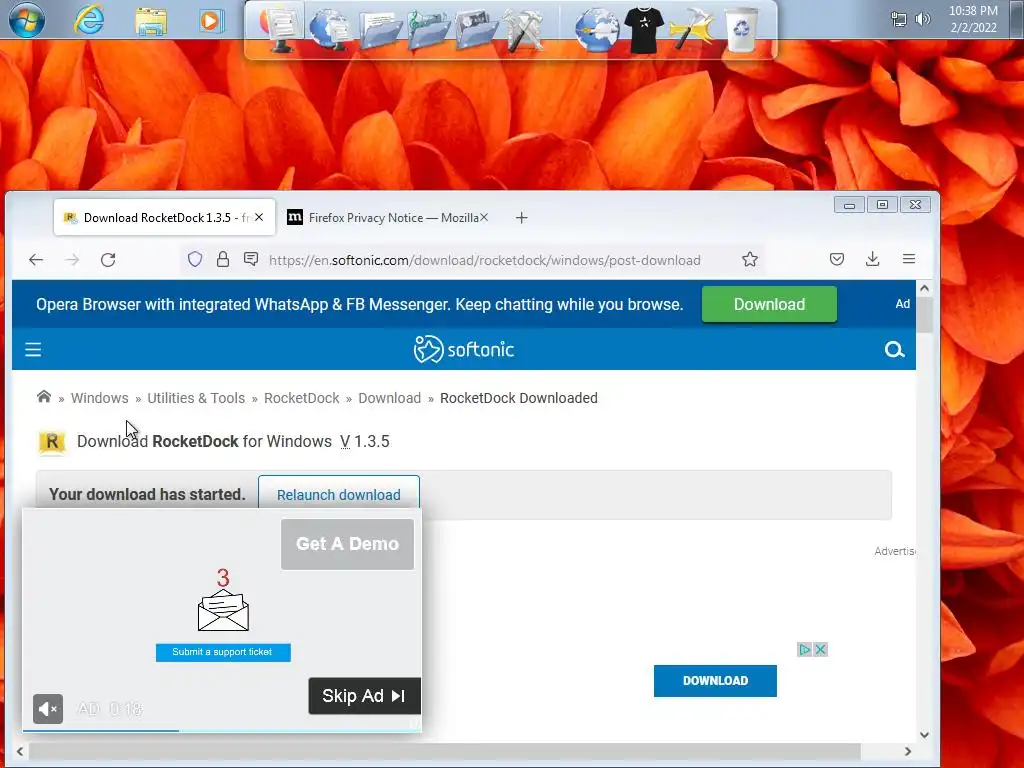Go back using the browser back arrow
Screen dimensions: 1024x768
click(36, 260)
